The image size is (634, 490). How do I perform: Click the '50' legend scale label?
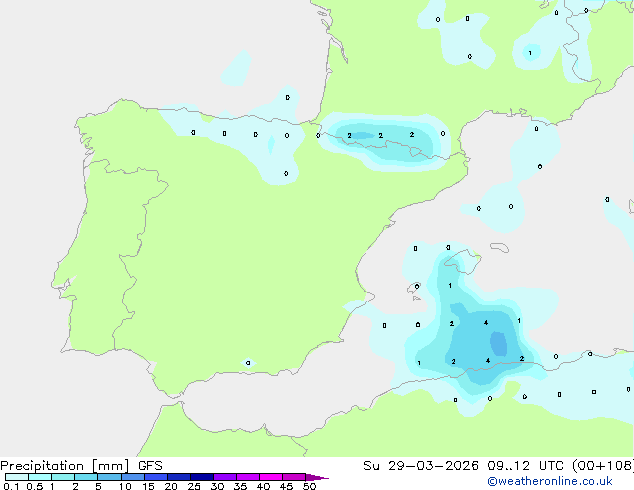click(309, 486)
